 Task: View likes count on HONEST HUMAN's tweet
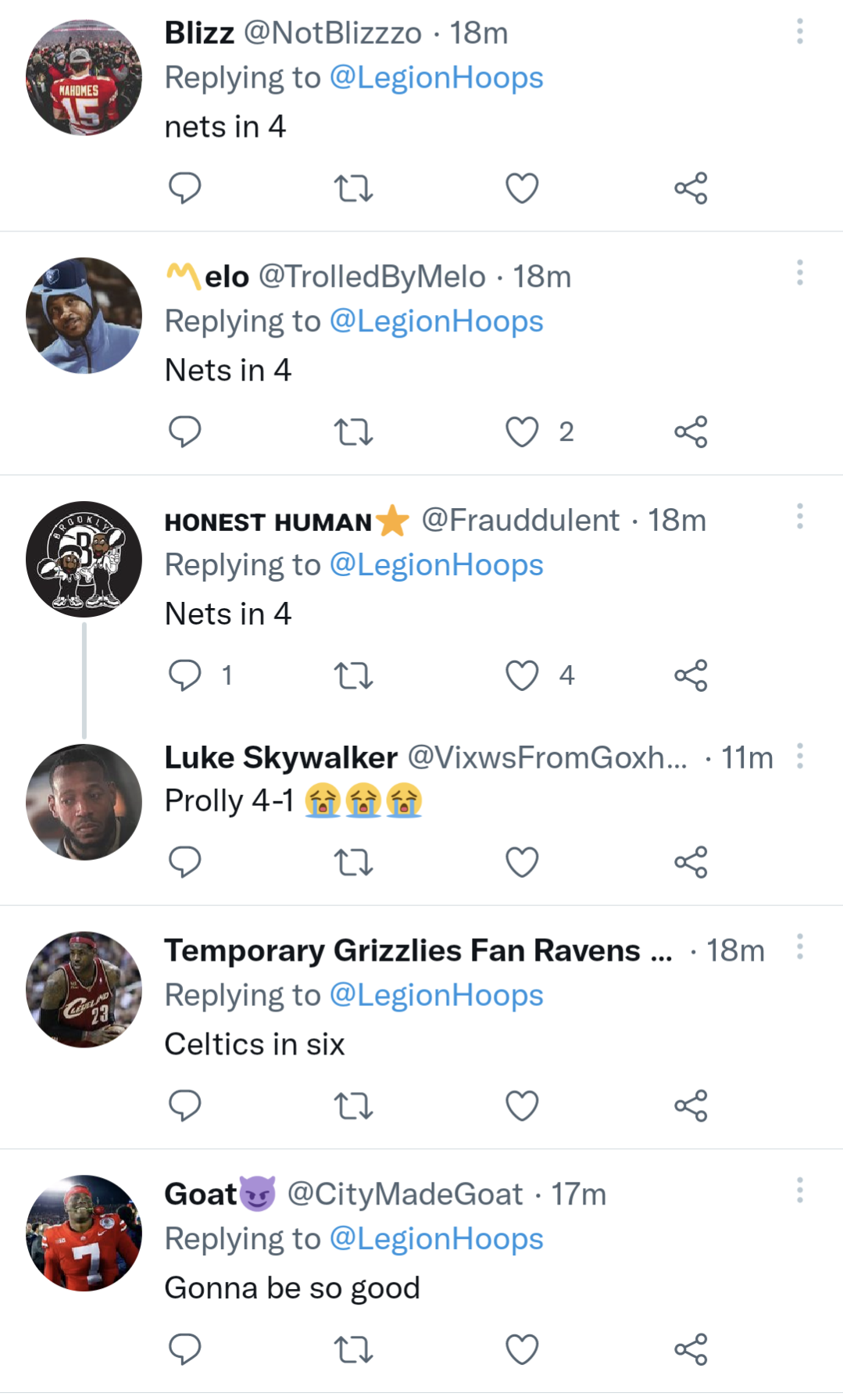566,675
